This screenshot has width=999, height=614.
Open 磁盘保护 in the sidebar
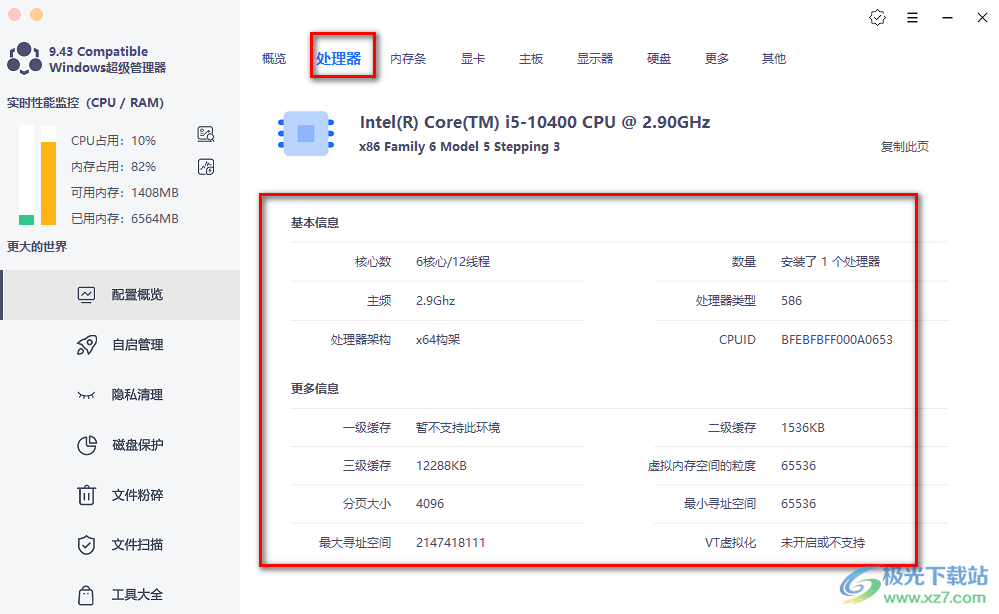[120, 445]
